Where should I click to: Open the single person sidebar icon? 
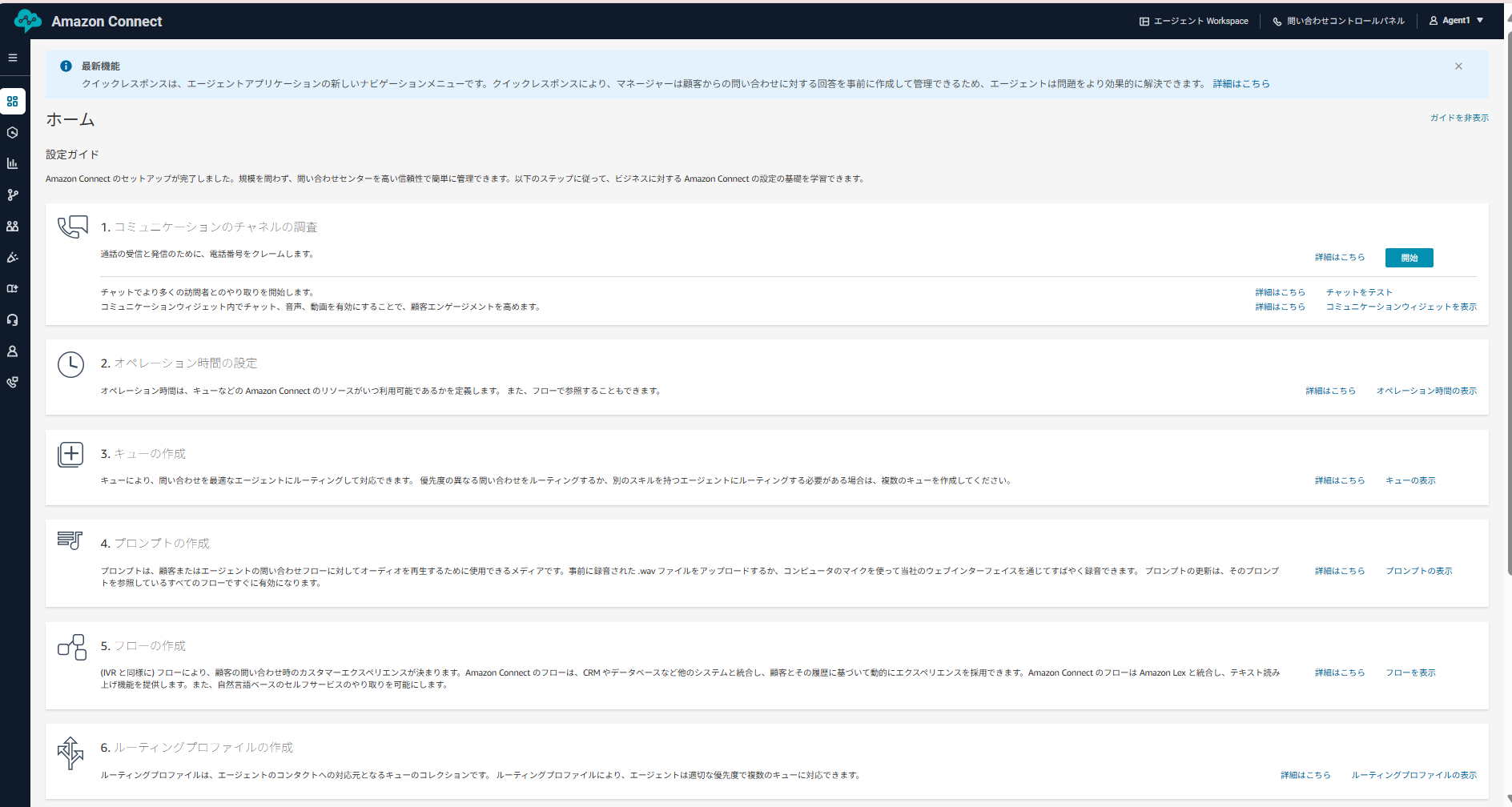click(x=13, y=351)
